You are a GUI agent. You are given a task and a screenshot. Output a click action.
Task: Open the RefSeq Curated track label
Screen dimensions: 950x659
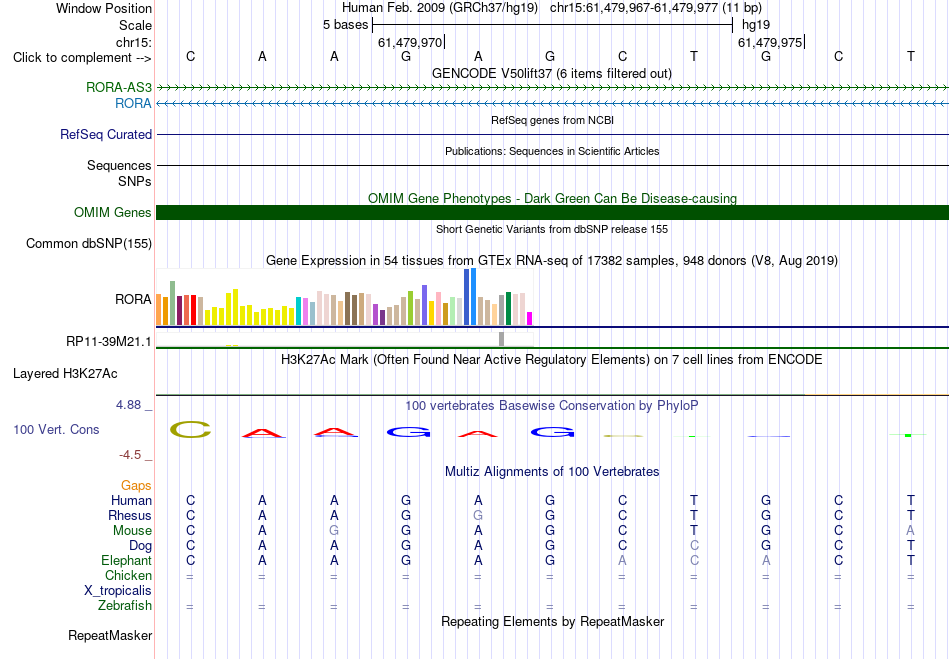tap(106, 134)
